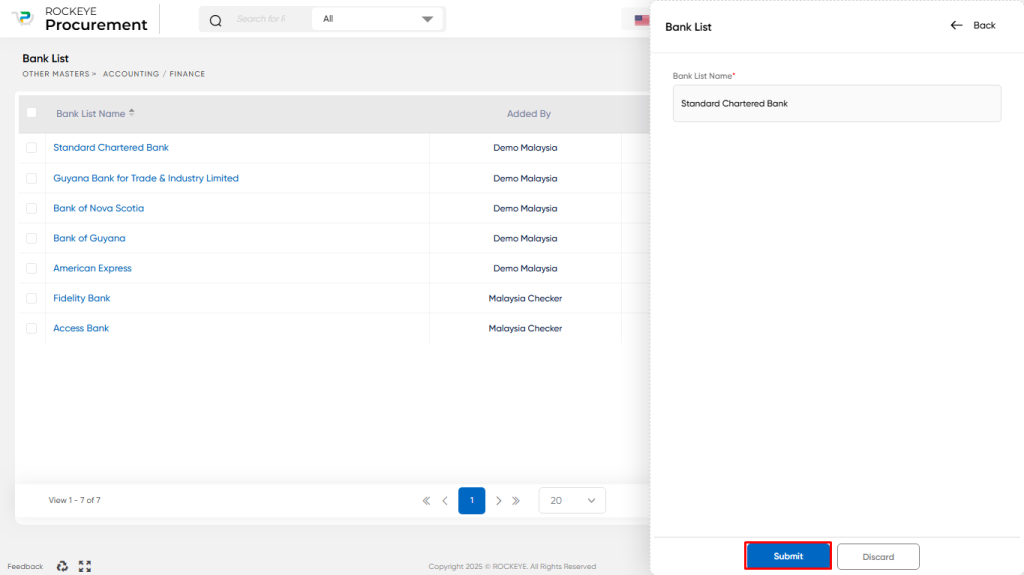Click Malaysia Checker in Access Bank row

pos(525,329)
